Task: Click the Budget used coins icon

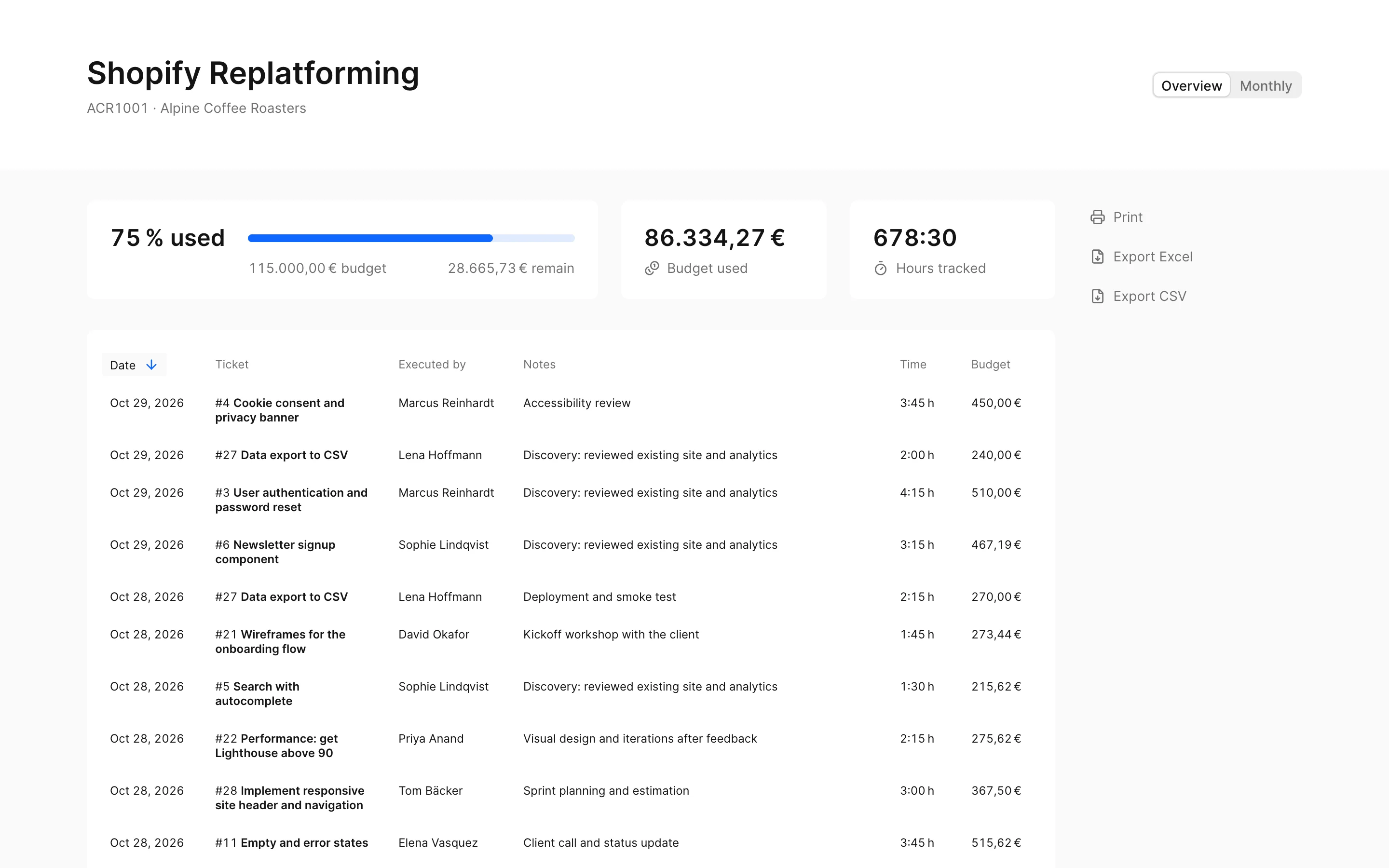Action: 652,268
